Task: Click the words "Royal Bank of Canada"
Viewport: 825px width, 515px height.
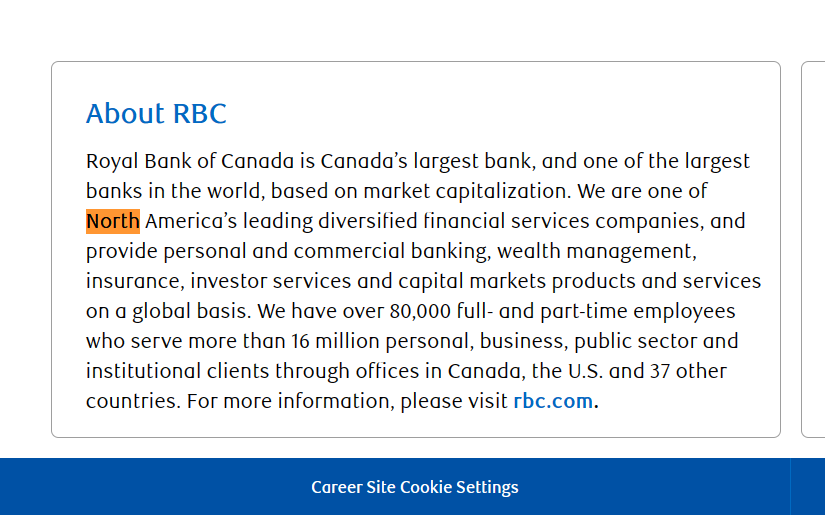Action: (x=190, y=161)
